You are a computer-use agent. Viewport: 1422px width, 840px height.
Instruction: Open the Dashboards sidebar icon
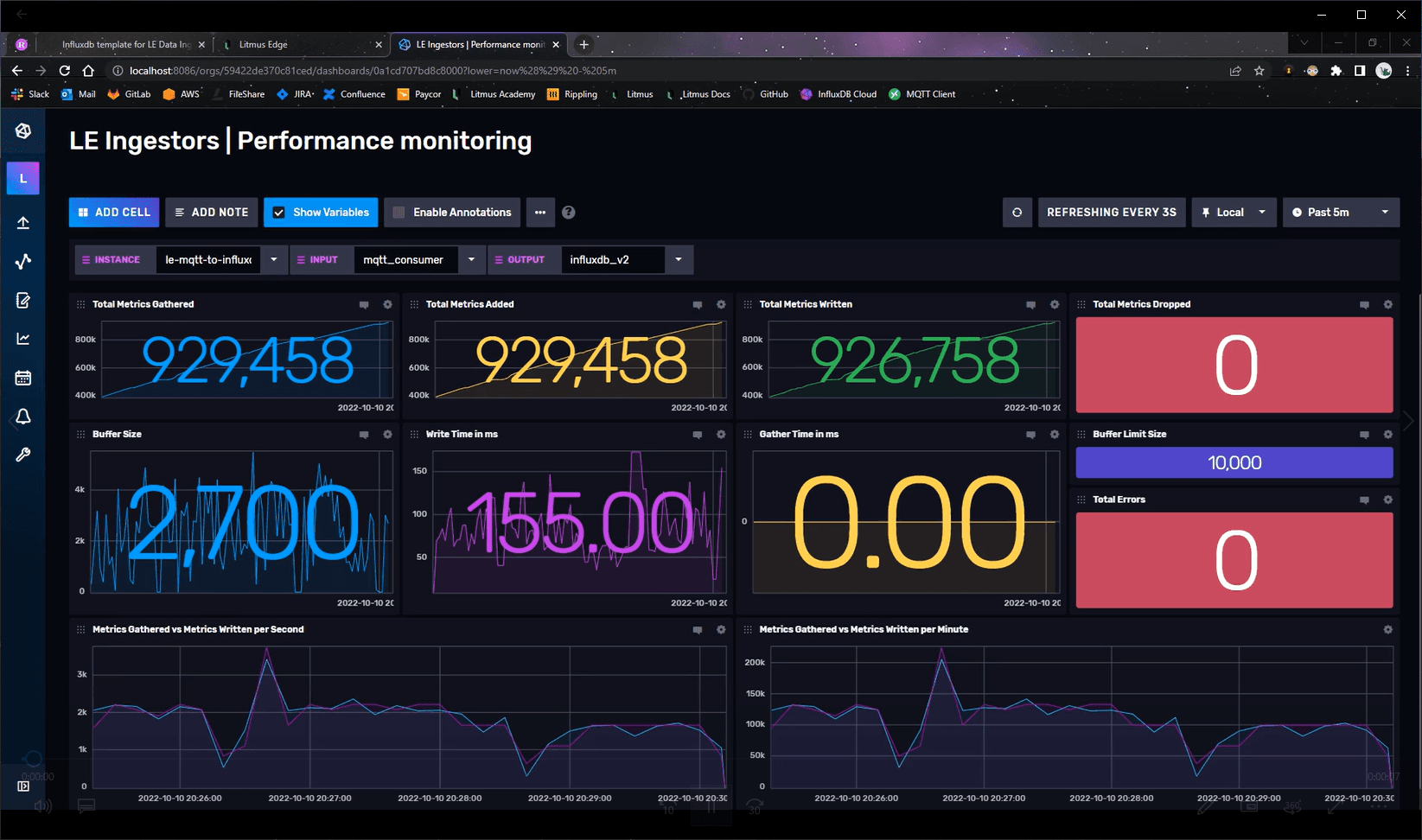[x=22, y=338]
